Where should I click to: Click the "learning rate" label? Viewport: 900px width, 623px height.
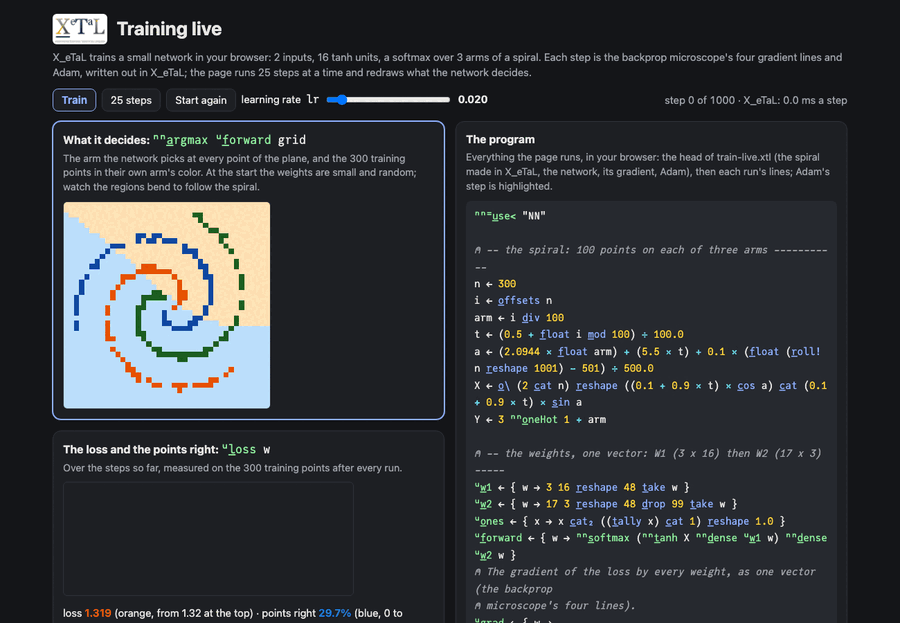point(271,99)
